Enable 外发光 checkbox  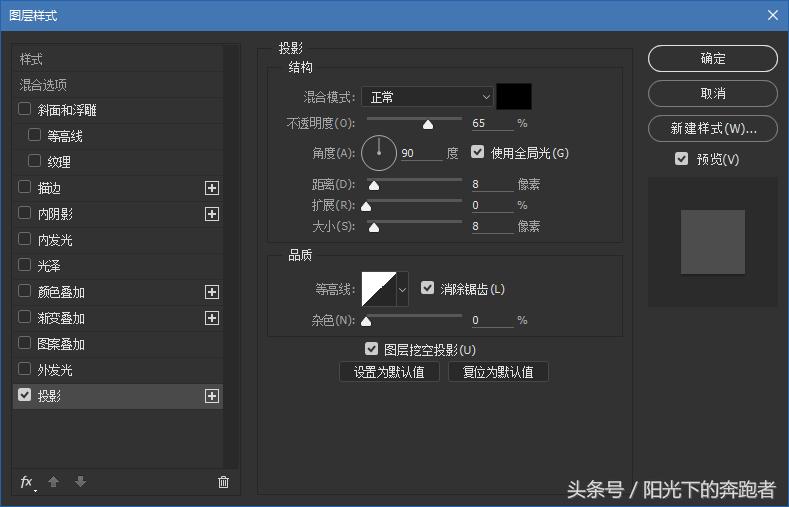pos(24,369)
